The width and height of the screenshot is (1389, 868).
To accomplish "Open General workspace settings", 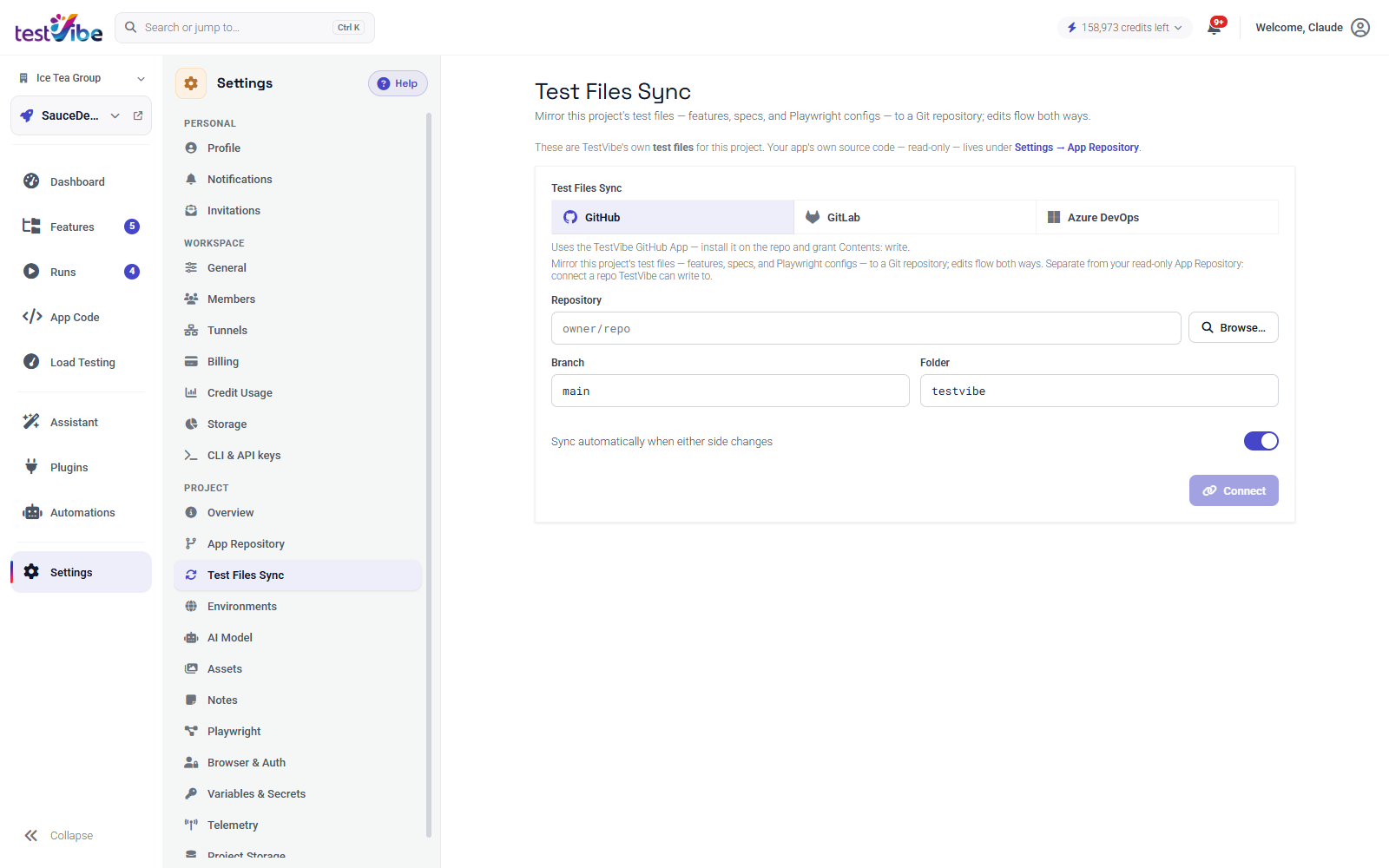I will click(x=299, y=267).
